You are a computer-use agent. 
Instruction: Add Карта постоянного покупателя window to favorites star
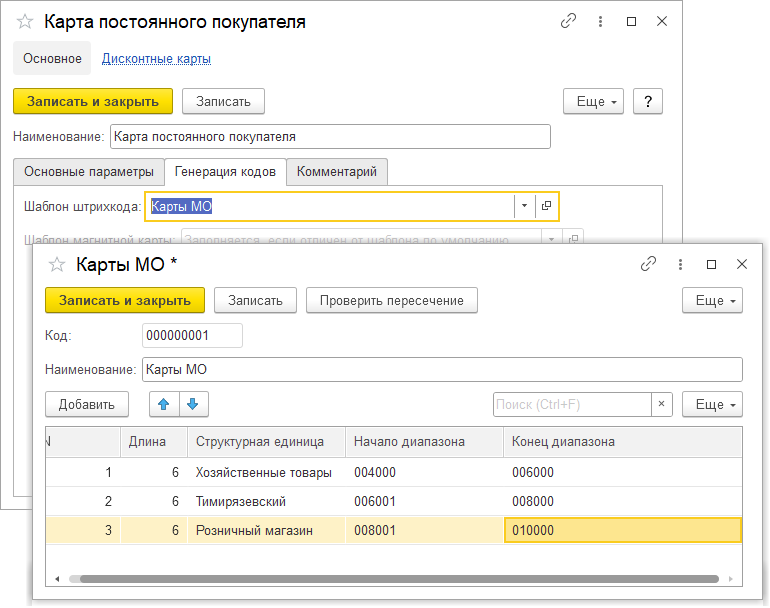(25, 22)
